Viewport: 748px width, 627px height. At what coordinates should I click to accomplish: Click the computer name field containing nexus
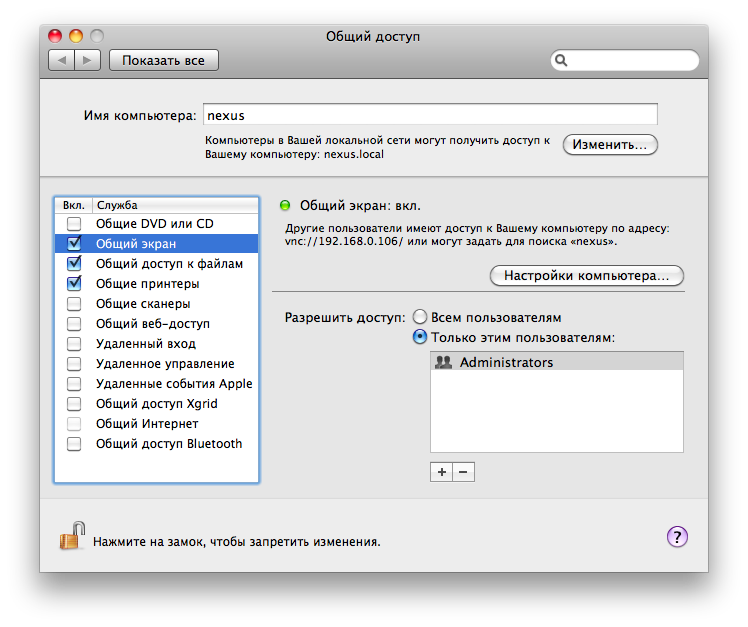(430, 115)
